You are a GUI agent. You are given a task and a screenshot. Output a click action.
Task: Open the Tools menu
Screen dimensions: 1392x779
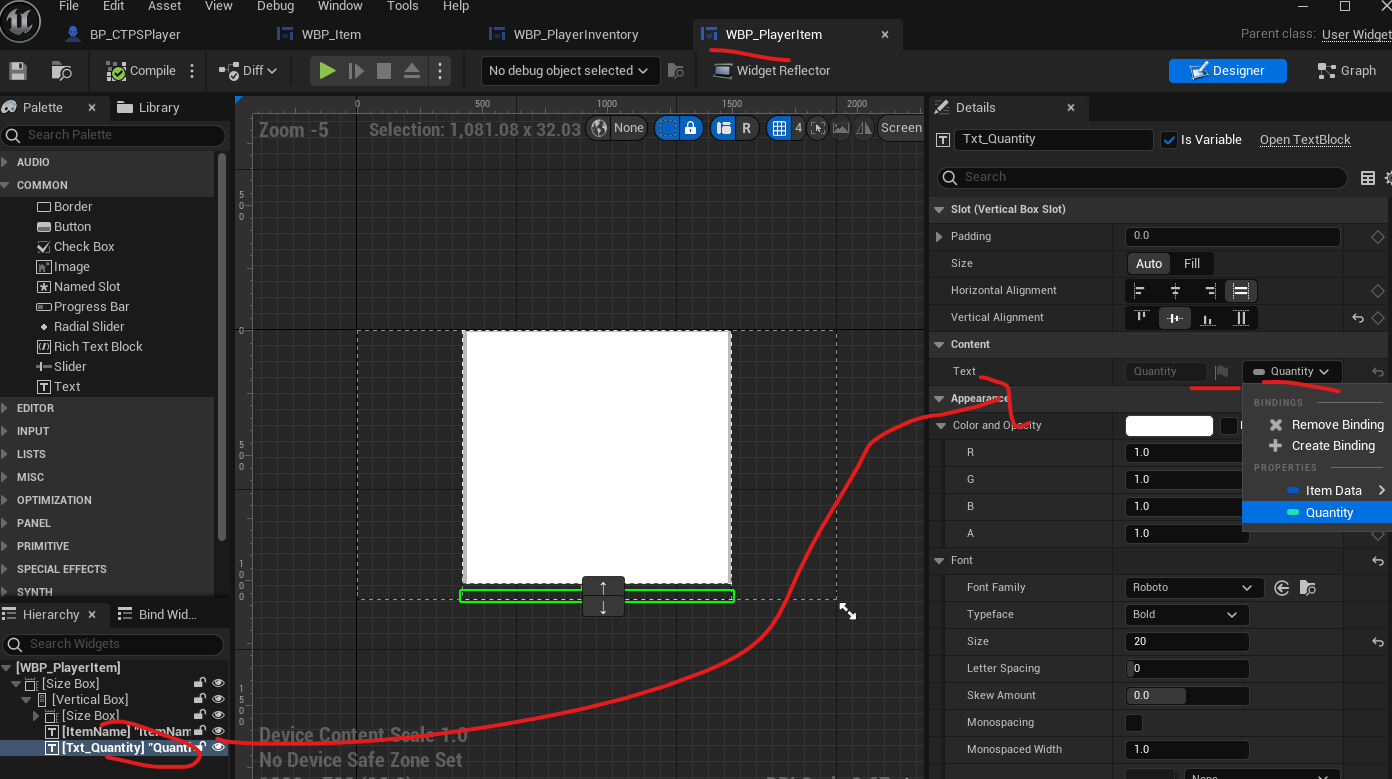(403, 6)
